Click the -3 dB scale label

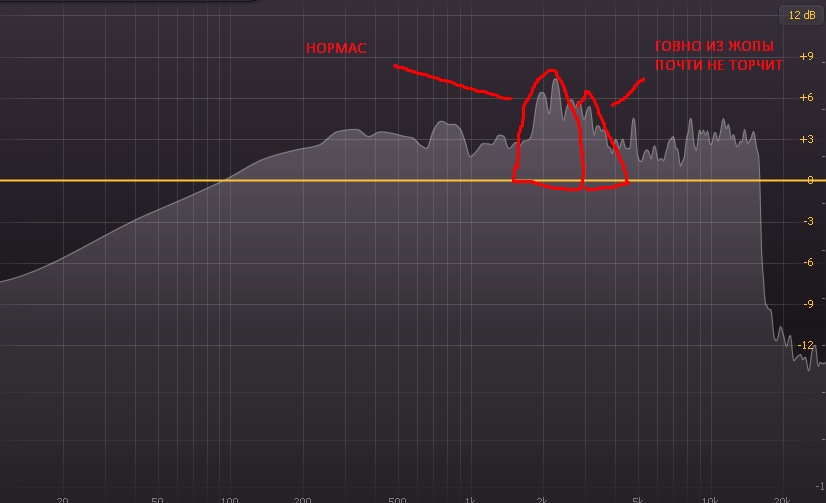(808, 221)
